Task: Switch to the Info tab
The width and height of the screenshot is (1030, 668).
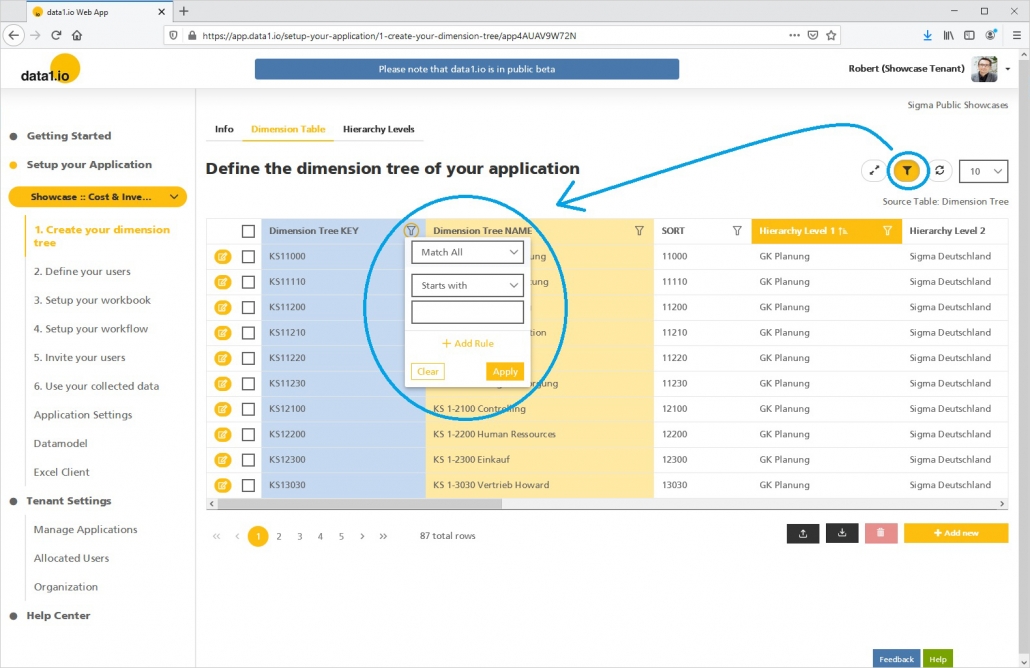Action: pyautogui.click(x=224, y=129)
